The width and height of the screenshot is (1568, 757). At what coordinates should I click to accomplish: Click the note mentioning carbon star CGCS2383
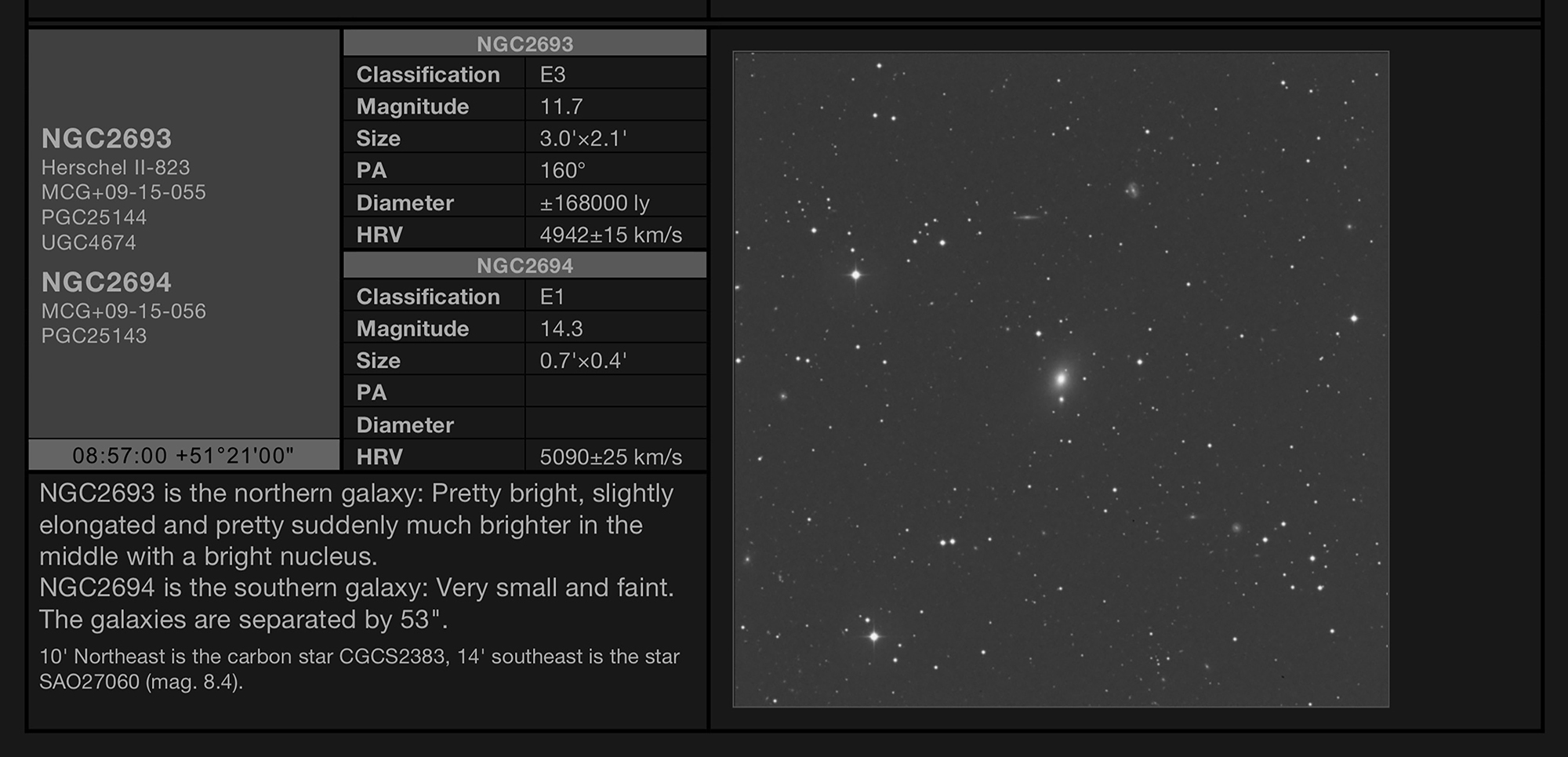[359, 668]
